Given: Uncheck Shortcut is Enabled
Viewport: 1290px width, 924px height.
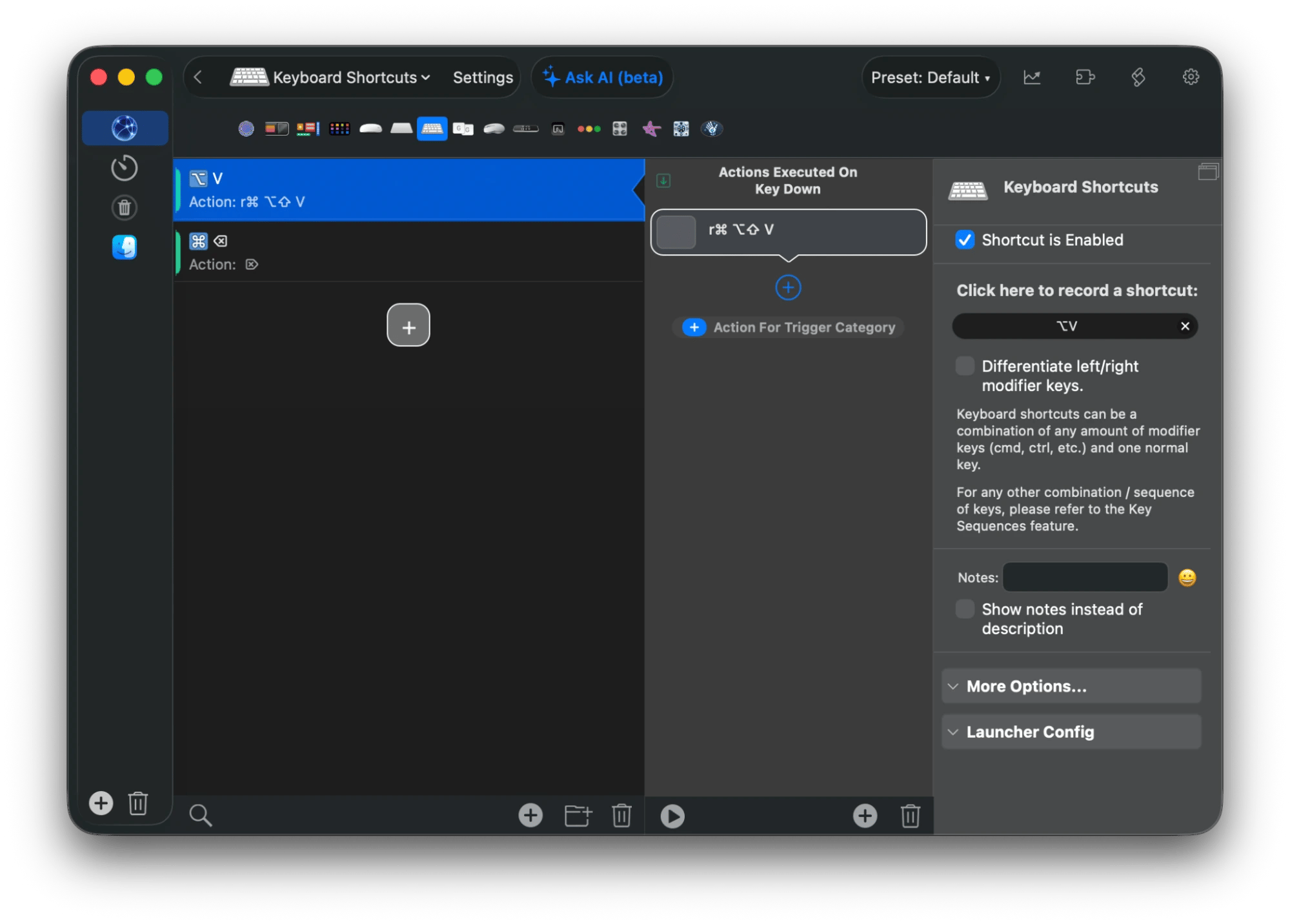Looking at the screenshot, I should tap(965, 239).
